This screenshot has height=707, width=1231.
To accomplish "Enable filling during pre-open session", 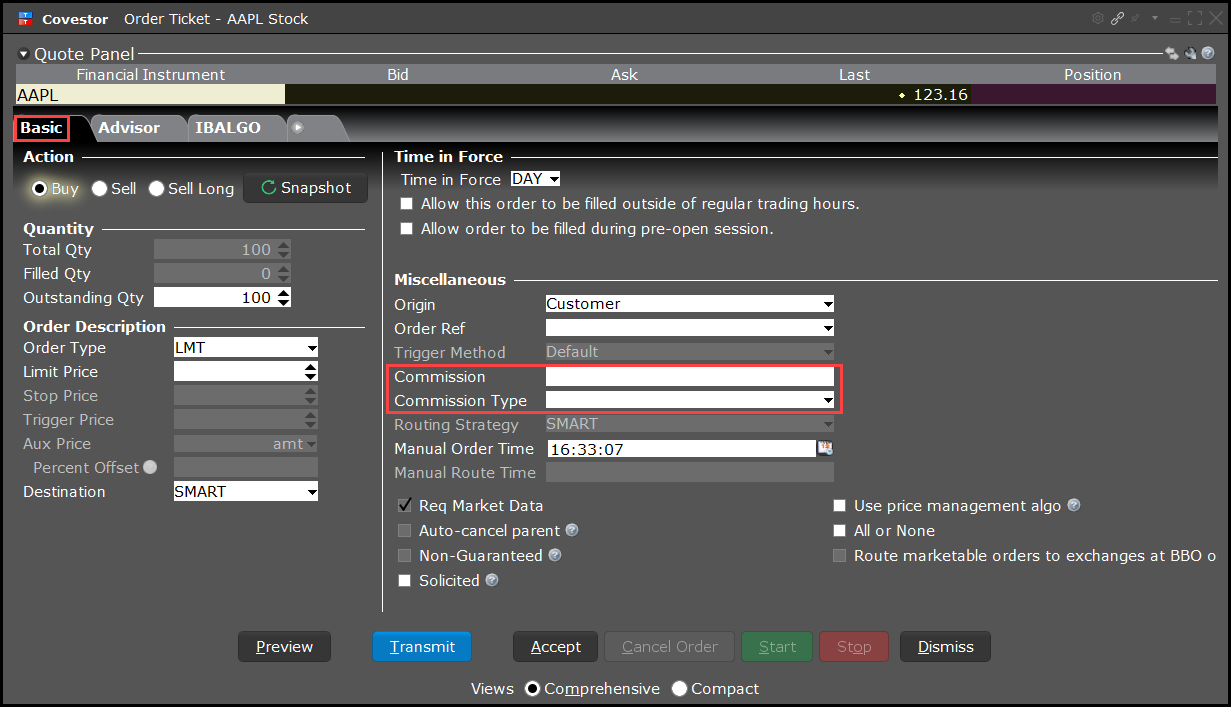I will click(x=406, y=229).
